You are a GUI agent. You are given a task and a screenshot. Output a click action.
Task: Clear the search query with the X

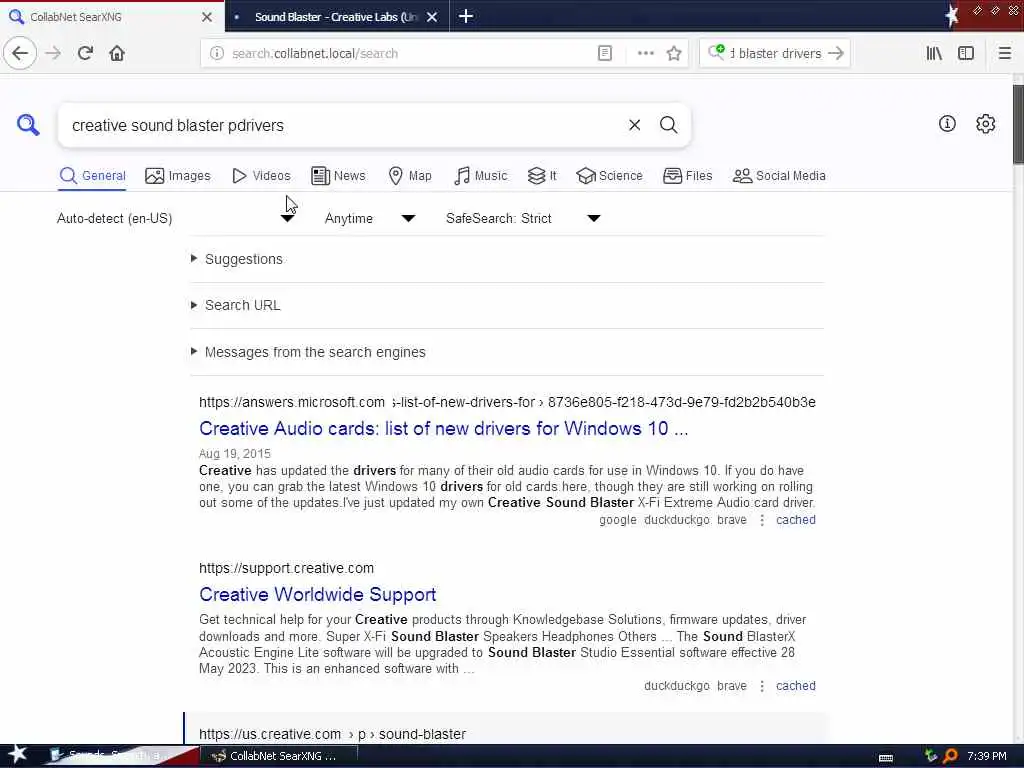pos(634,125)
